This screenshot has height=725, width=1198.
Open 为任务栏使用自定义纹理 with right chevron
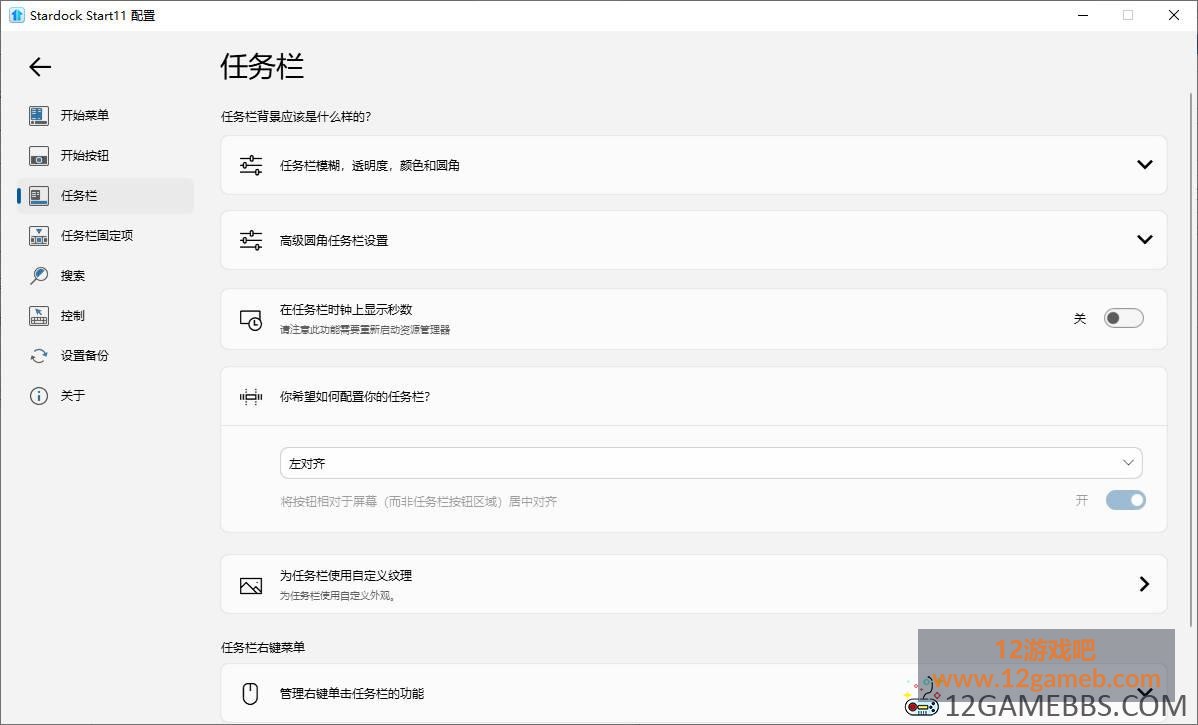(x=1144, y=584)
